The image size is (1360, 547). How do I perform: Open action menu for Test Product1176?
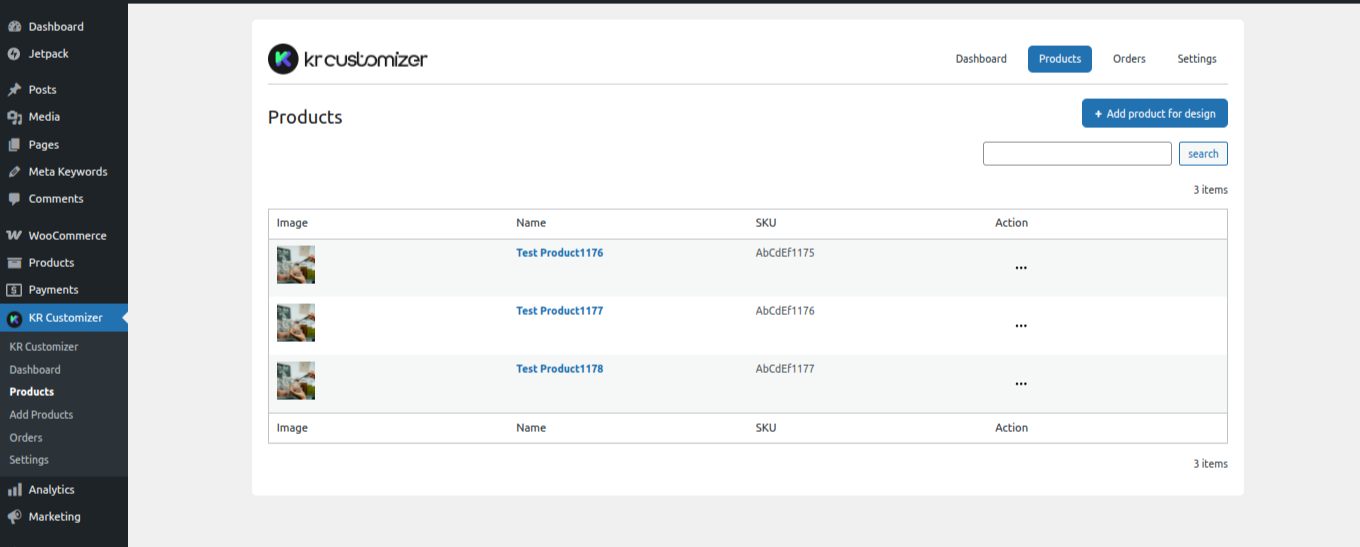click(1021, 268)
